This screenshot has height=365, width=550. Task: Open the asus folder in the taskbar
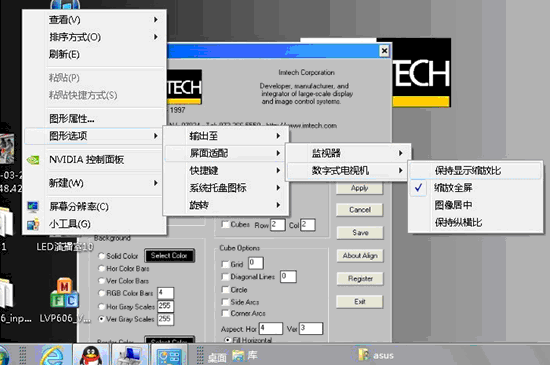point(376,355)
